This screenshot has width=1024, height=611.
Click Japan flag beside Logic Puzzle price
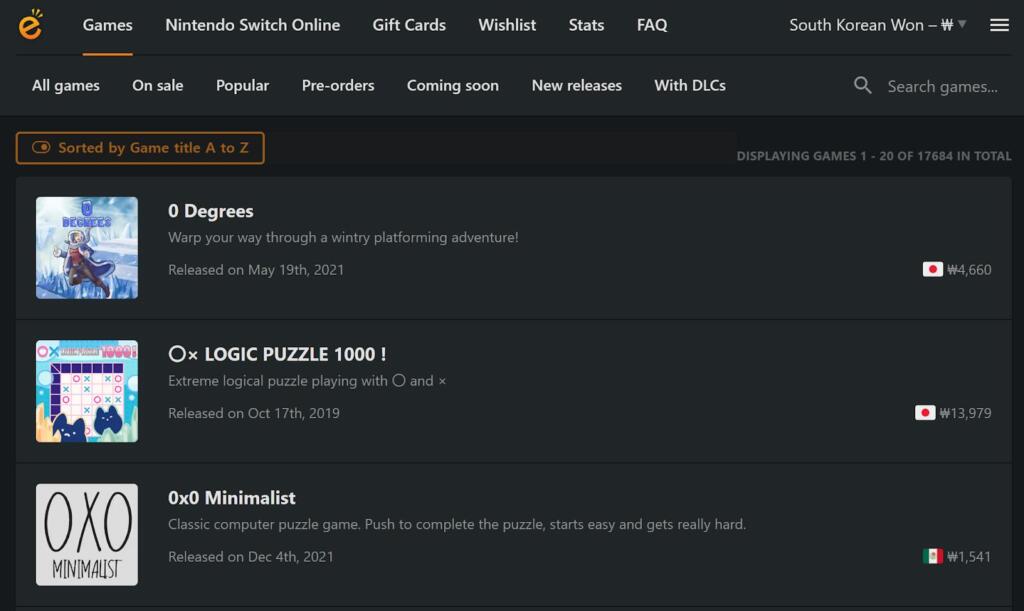click(x=925, y=413)
